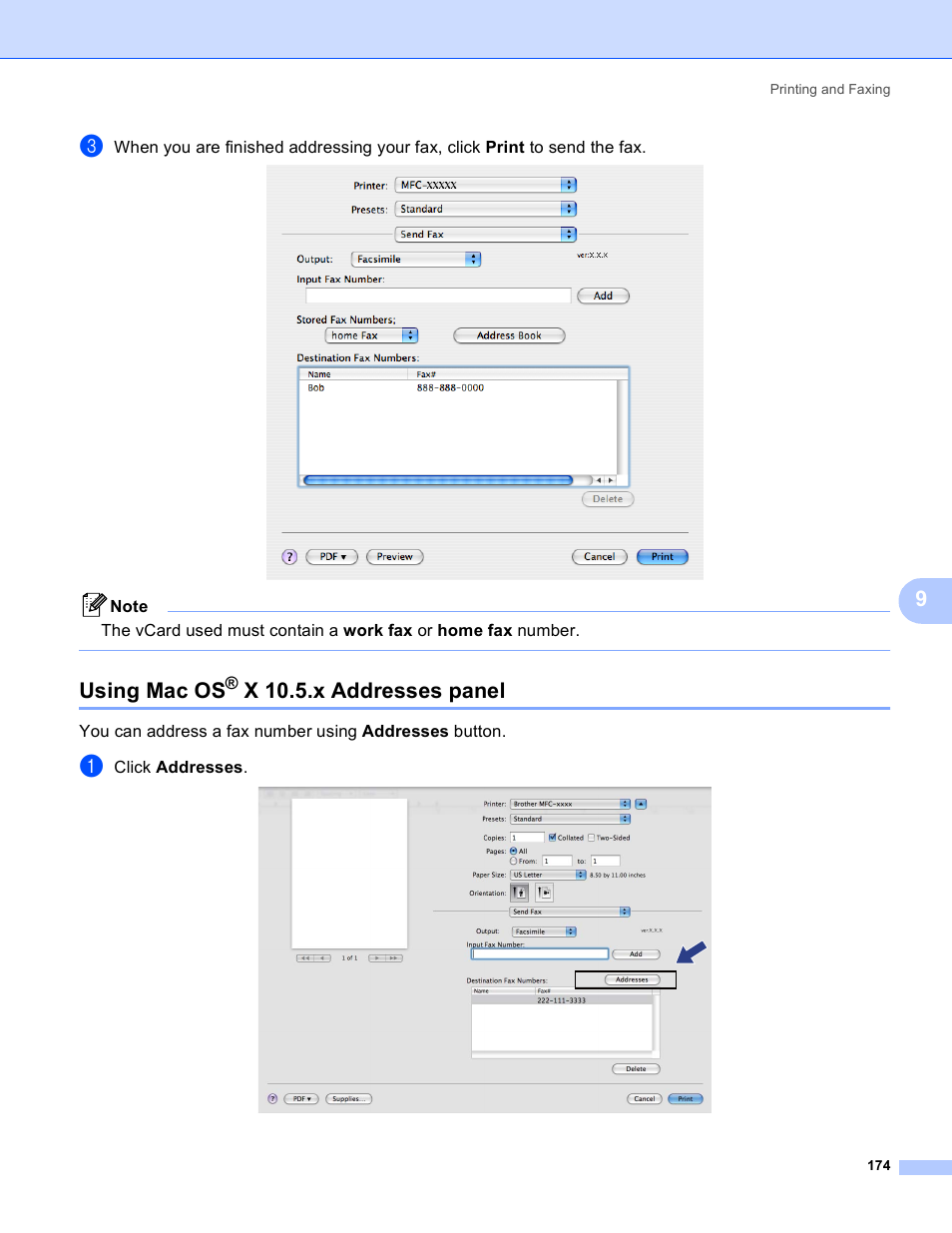Open PDF menu button in lower dialog
This screenshot has width=952, height=1233.
coord(301,1099)
